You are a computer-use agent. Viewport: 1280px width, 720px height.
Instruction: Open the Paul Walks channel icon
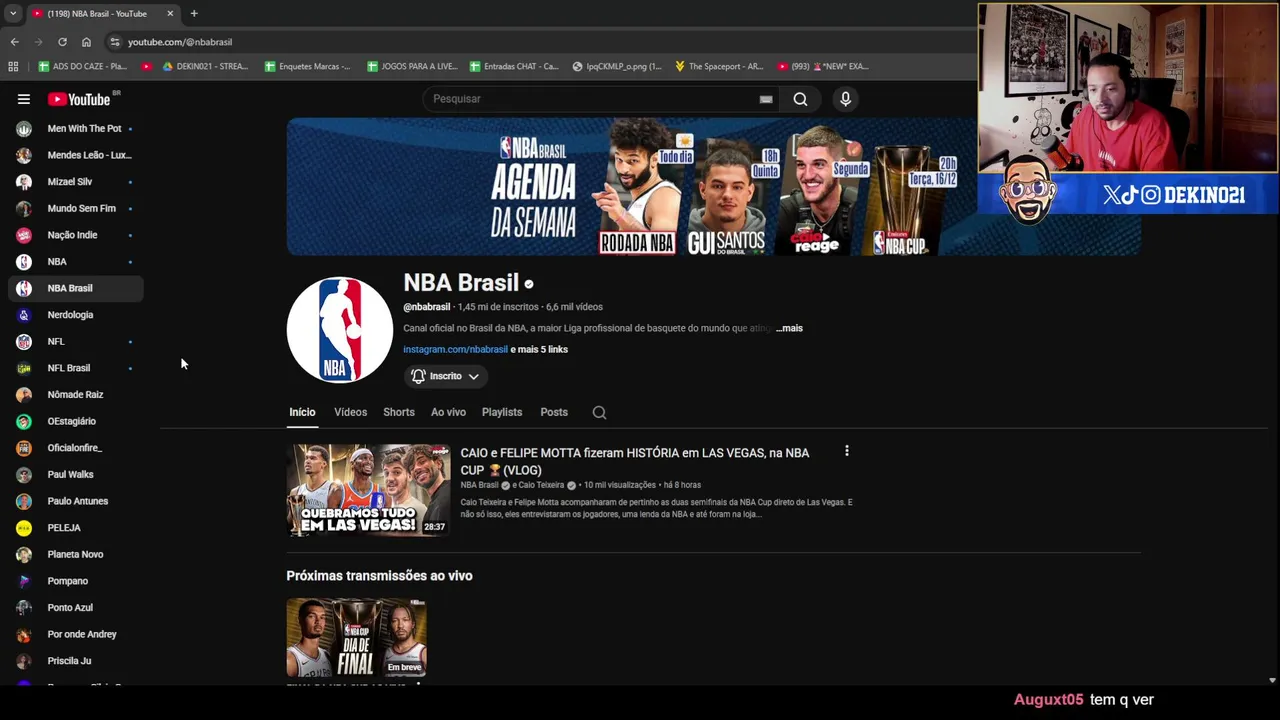(x=24, y=475)
